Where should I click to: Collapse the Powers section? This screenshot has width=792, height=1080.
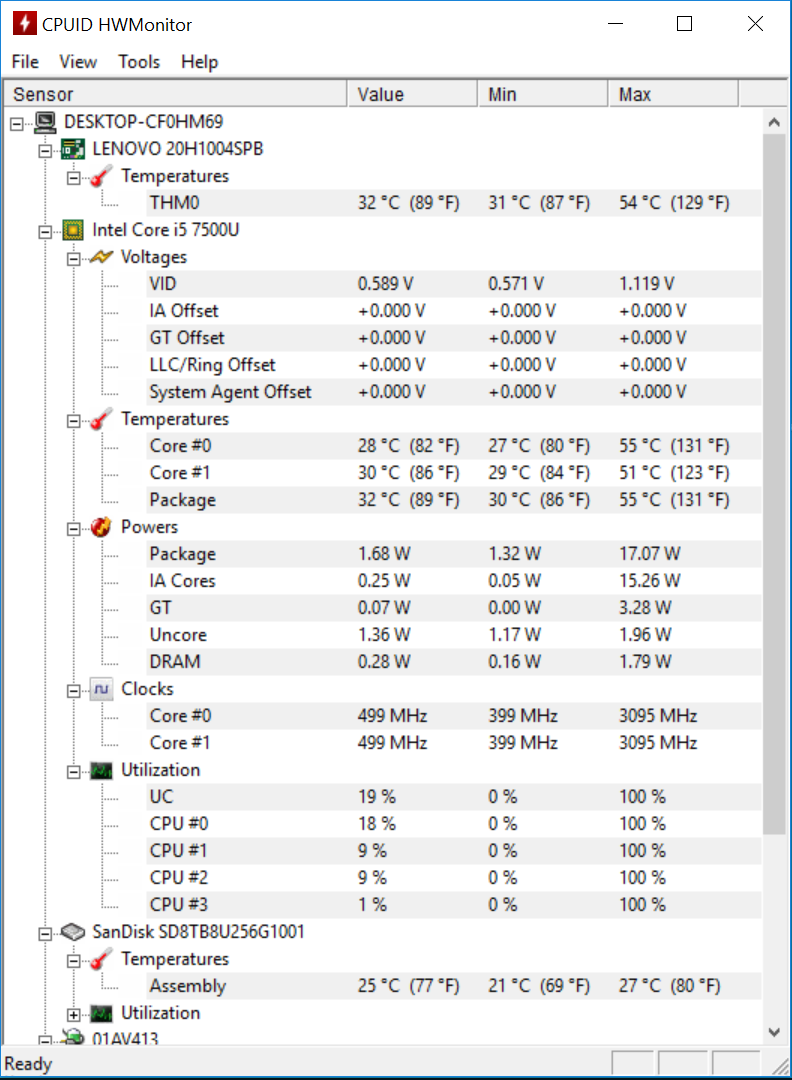[74, 529]
